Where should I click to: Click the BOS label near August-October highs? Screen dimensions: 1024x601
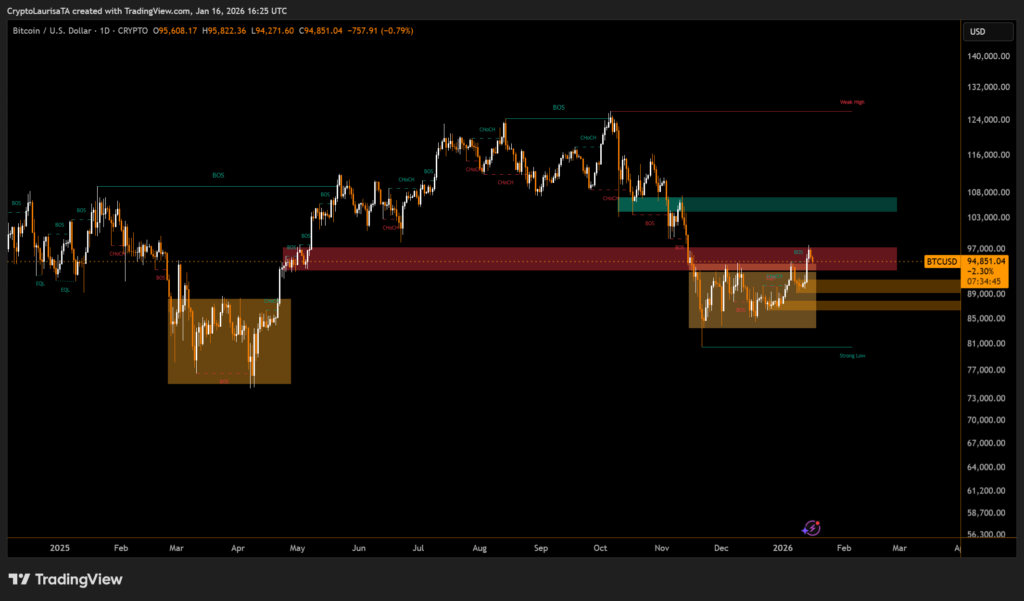[558, 107]
